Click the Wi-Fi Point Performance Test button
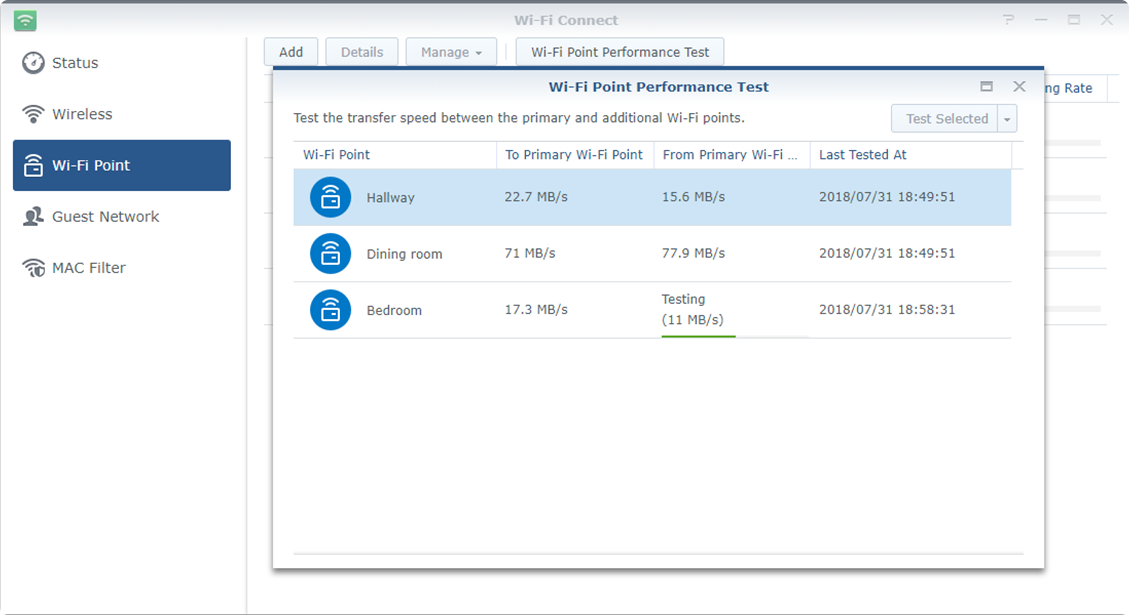 click(x=620, y=52)
